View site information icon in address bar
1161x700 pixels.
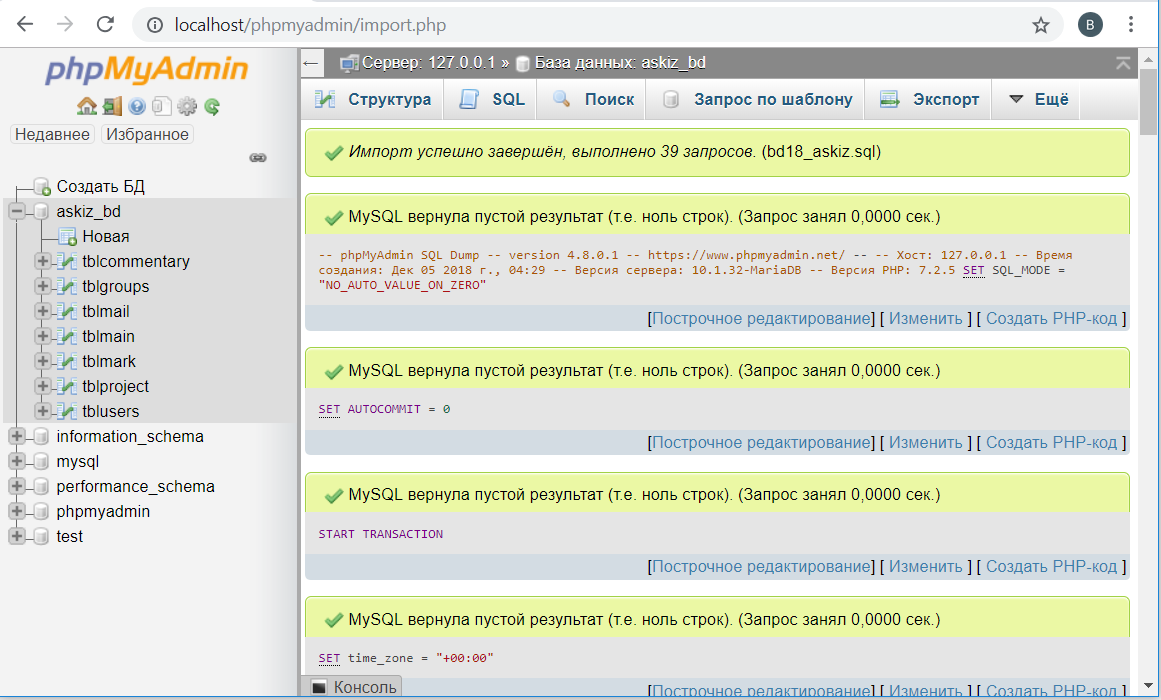155,25
